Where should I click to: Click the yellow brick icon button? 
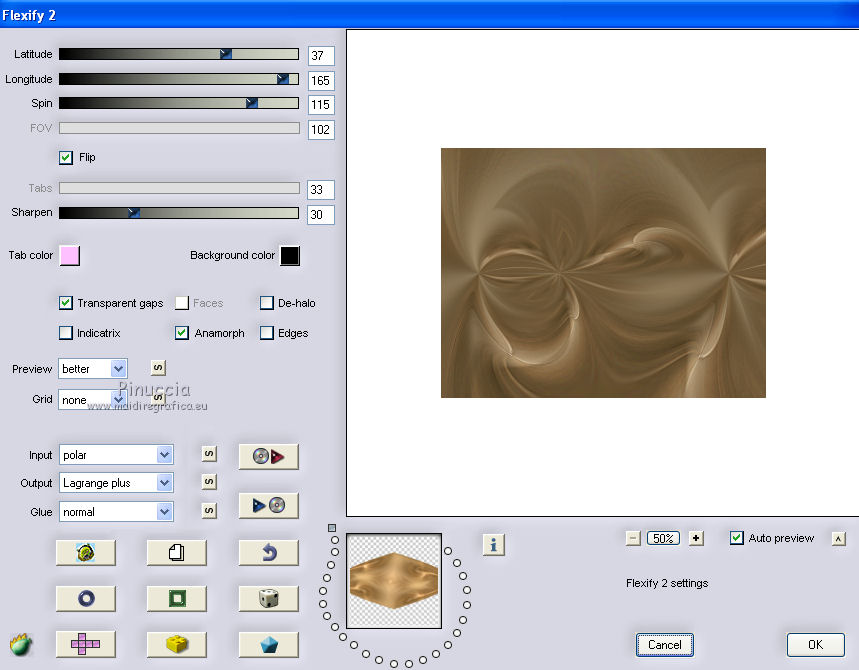point(176,644)
